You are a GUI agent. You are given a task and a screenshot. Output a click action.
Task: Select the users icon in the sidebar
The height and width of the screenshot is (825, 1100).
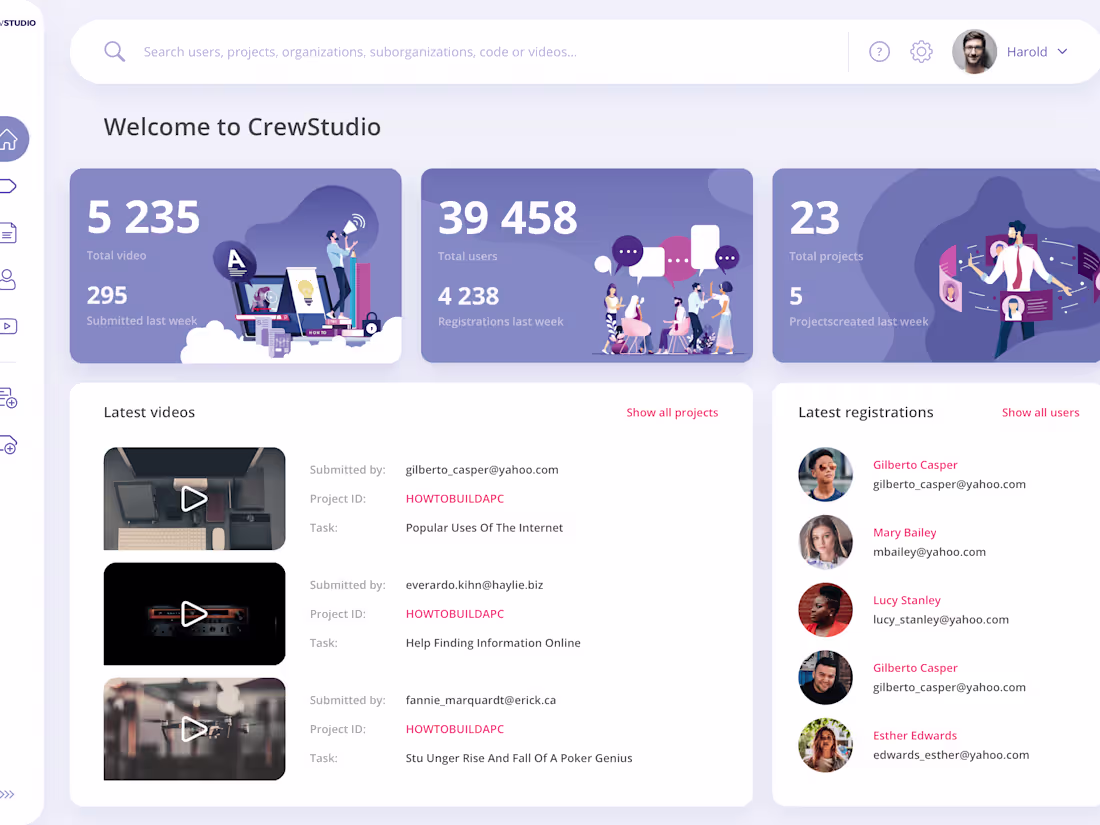7,279
